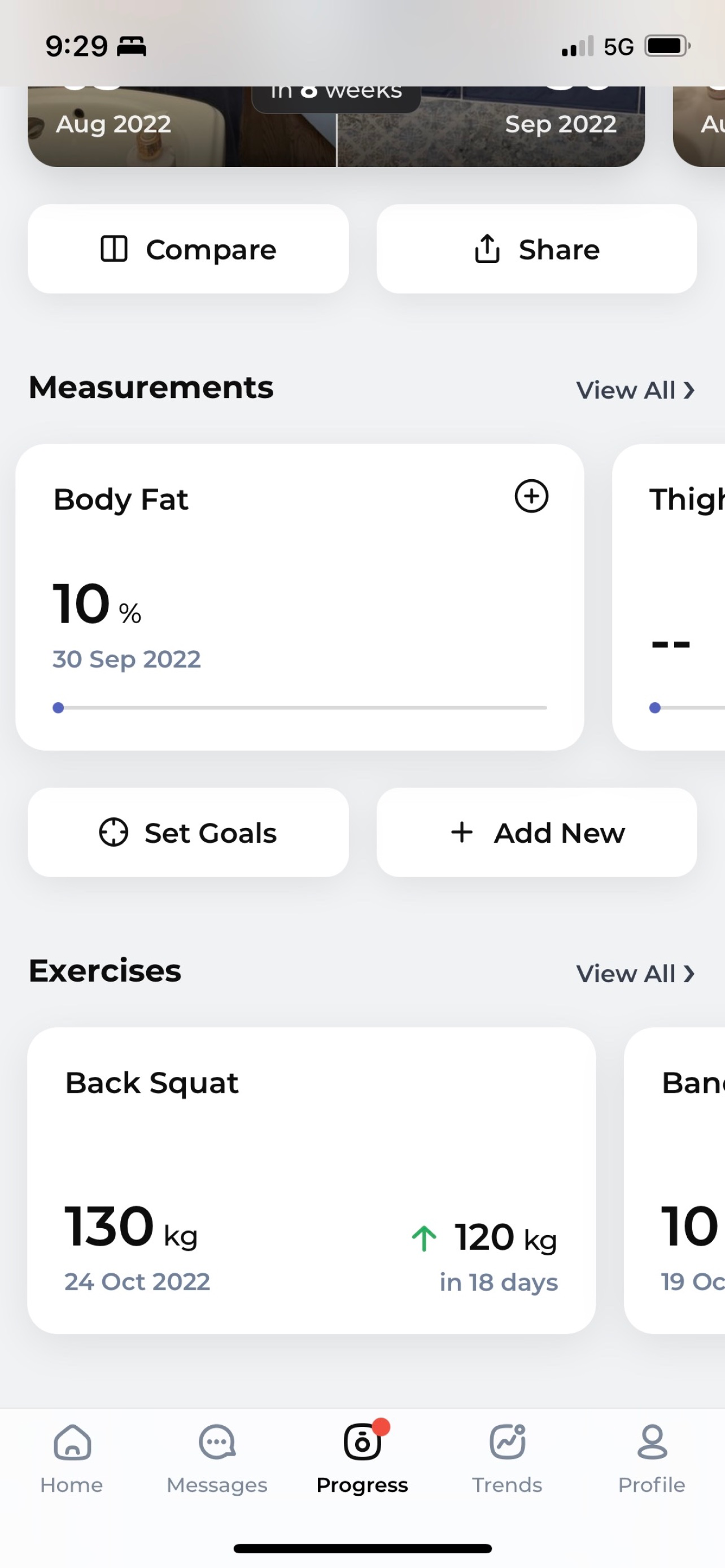
Task: Switch to the Messages tab label
Action: tap(217, 1485)
